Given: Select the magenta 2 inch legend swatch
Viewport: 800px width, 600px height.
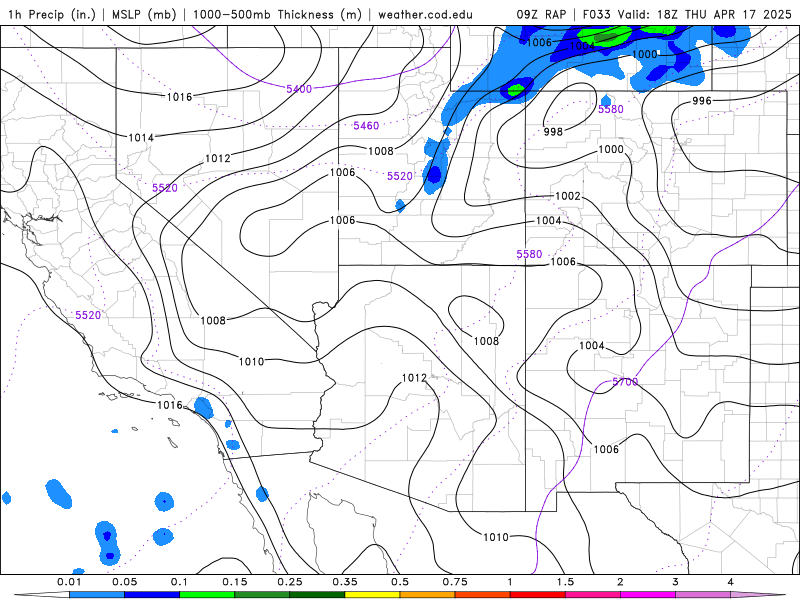Looking at the screenshot, I should (x=647, y=595).
